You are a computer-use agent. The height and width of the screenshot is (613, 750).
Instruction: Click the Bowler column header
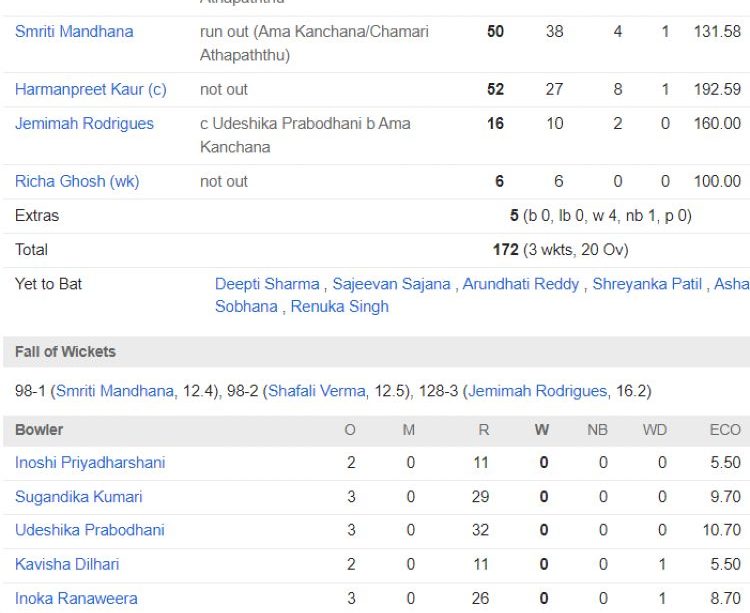click(x=39, y=430)
